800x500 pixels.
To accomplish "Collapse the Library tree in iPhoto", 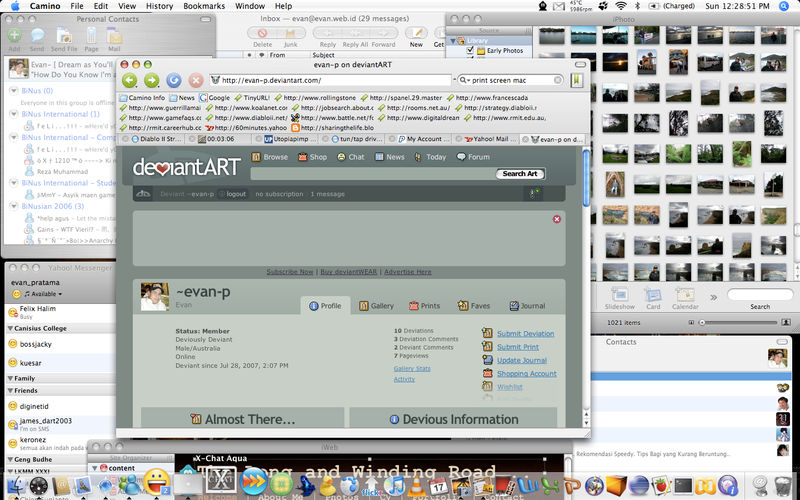I will pos(453,40).
